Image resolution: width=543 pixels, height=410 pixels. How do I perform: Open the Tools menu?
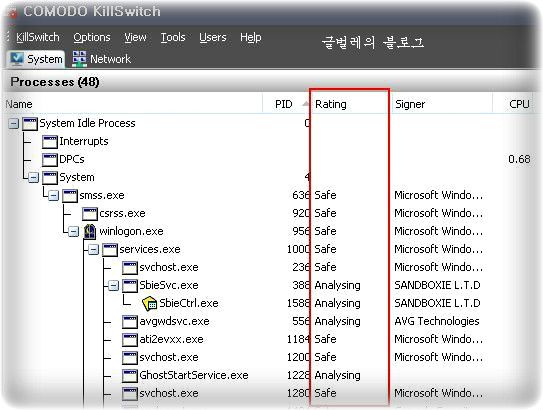(173, 37)
